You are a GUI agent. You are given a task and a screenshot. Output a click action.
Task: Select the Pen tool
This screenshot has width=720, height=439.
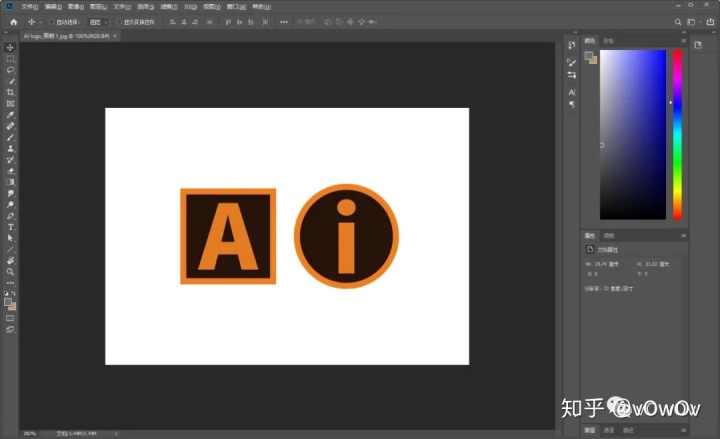[x=10, y=216]
